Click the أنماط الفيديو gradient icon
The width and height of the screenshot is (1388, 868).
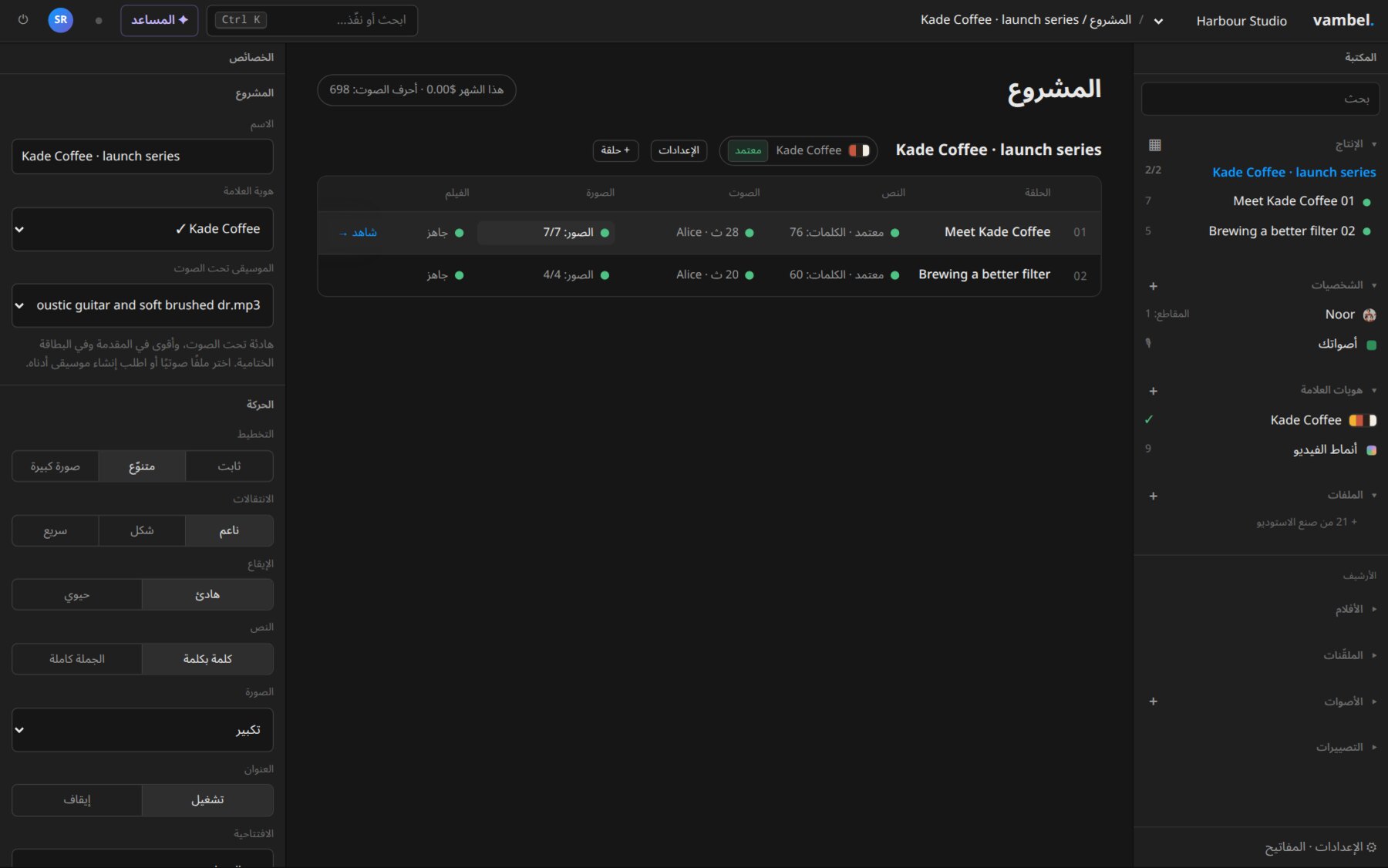pyautogui.click(x=1371, y=450)
